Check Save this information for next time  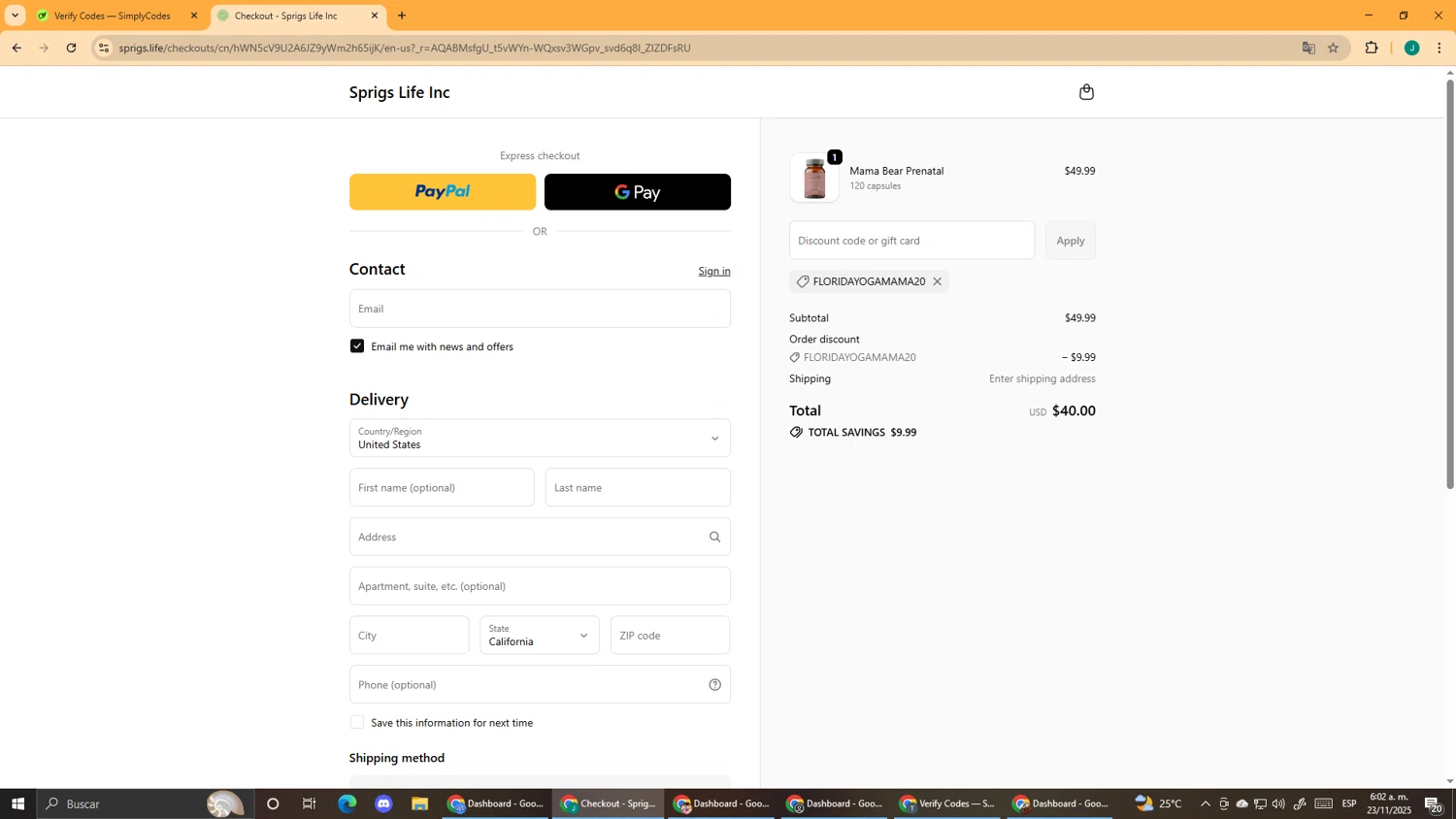357,722
